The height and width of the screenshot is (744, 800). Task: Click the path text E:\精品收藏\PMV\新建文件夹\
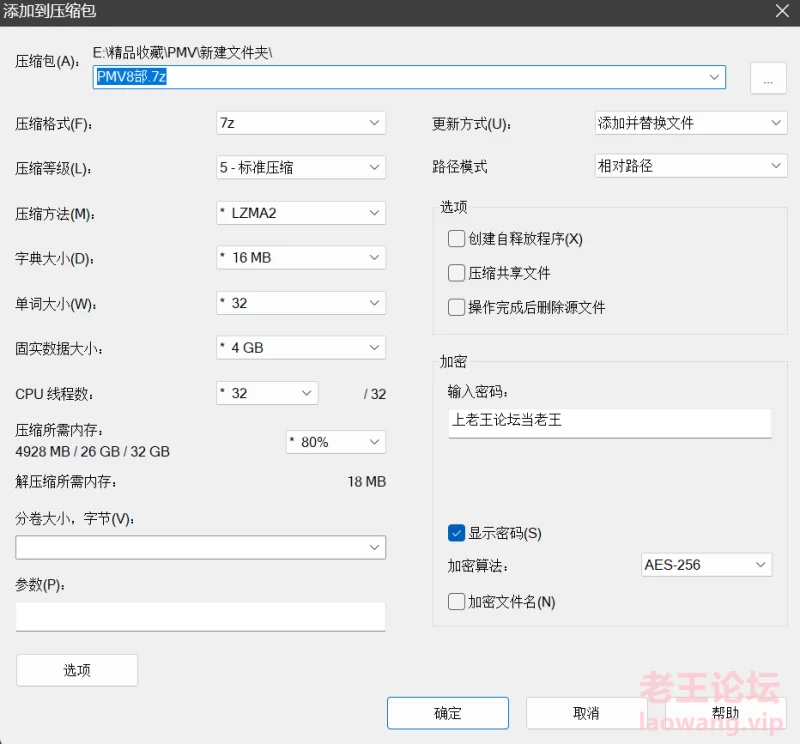tap(183, 53)
